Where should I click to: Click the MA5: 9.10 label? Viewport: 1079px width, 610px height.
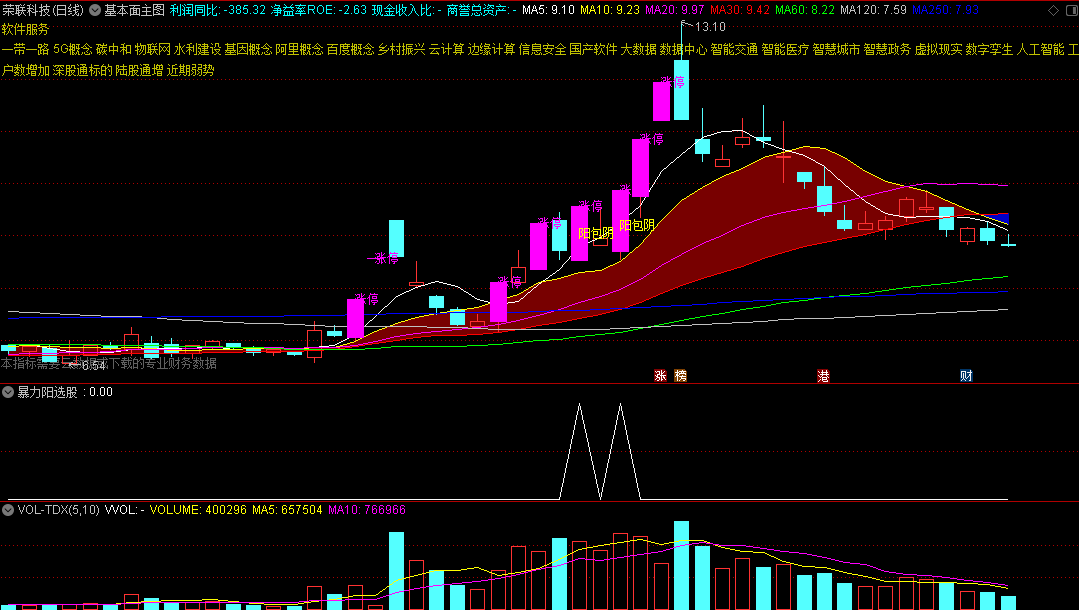[x=548, y=10]
